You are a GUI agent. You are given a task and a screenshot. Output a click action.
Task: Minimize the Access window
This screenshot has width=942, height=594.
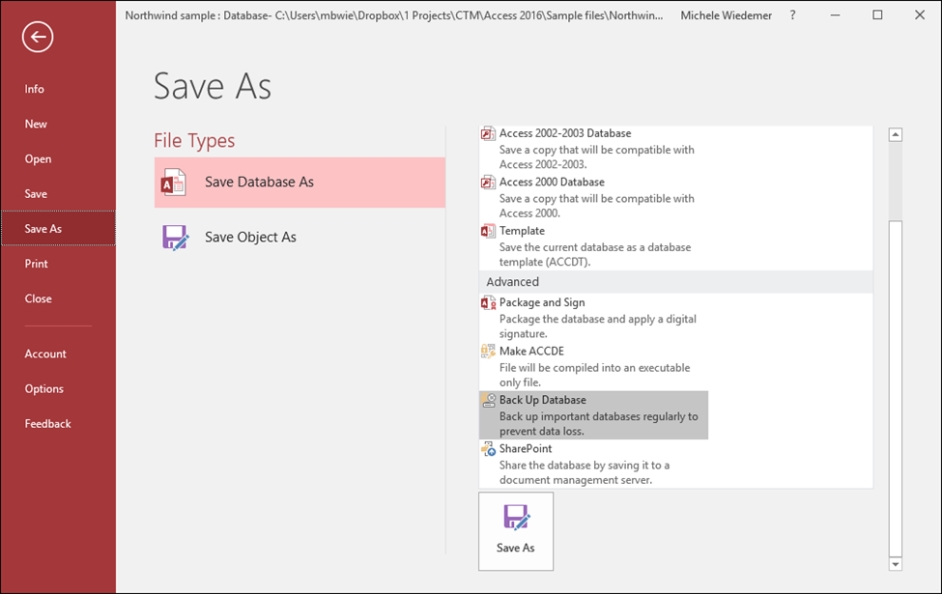(x=835, y=16)
